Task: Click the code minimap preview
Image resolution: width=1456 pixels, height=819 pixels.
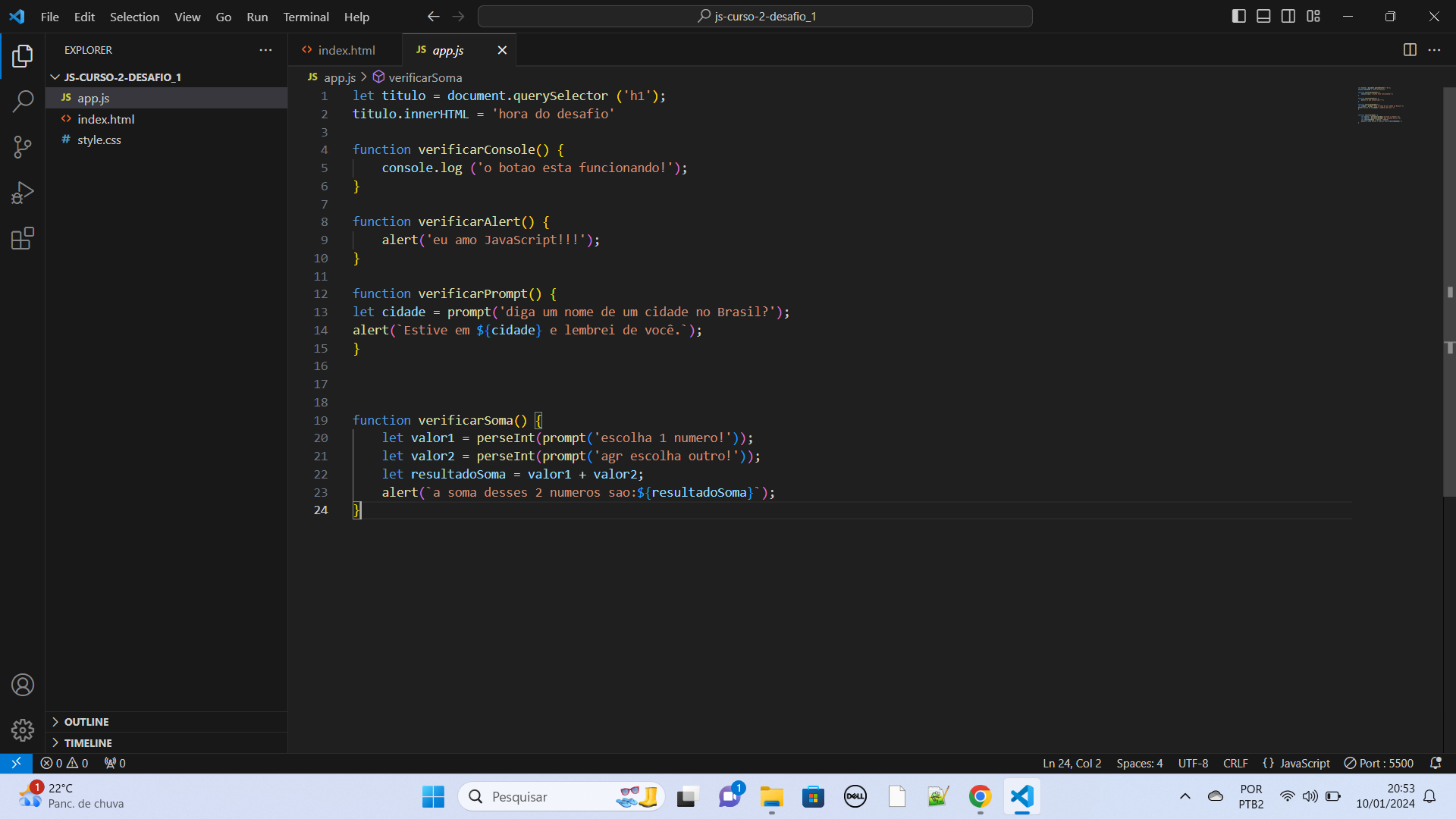Action: pyautogui.click(x=1380, y=105)
